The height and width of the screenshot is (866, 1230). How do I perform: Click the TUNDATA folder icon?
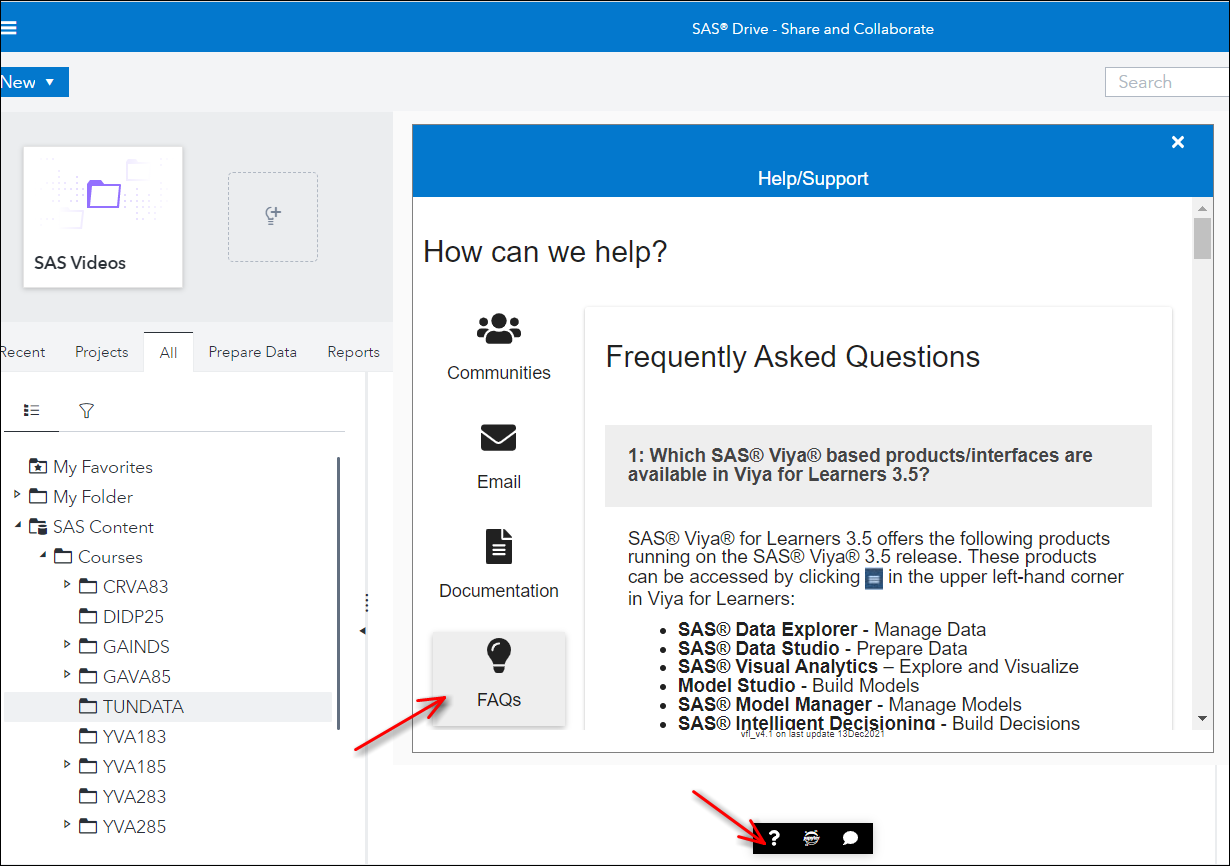(88, 706)
